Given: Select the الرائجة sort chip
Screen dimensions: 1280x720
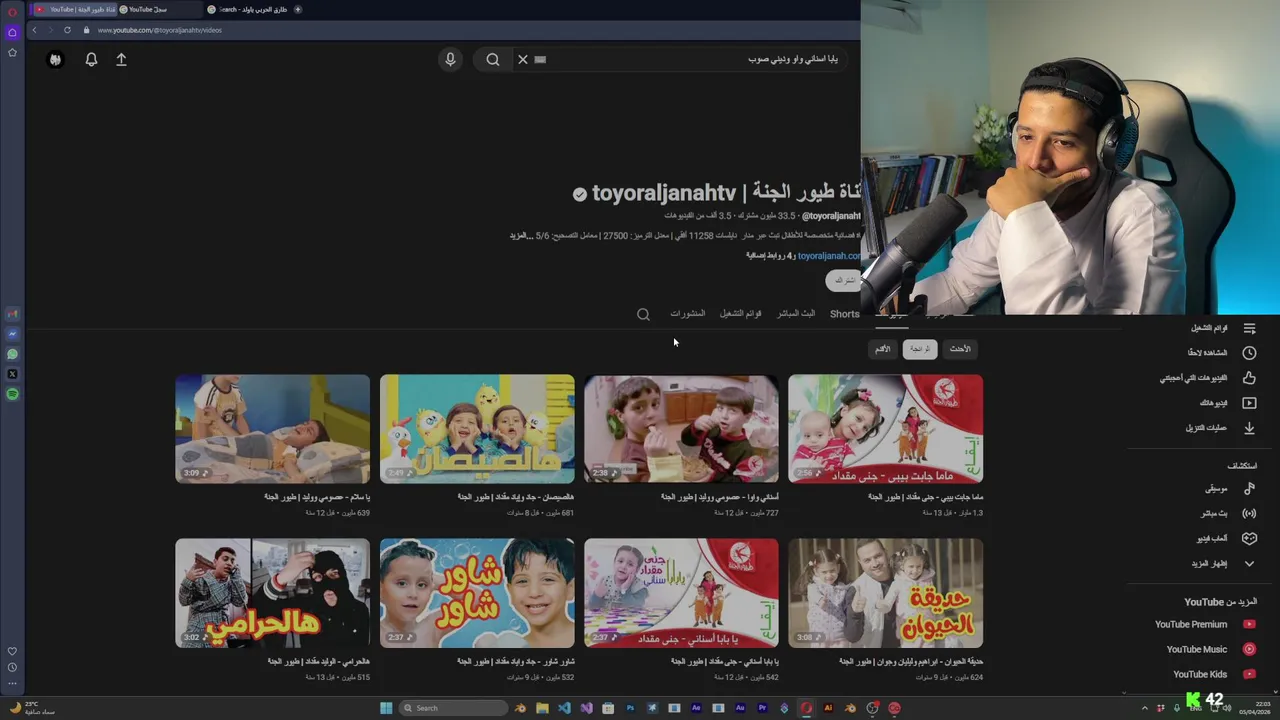Looking at the screenshot, I should click(x=919, y=349).
